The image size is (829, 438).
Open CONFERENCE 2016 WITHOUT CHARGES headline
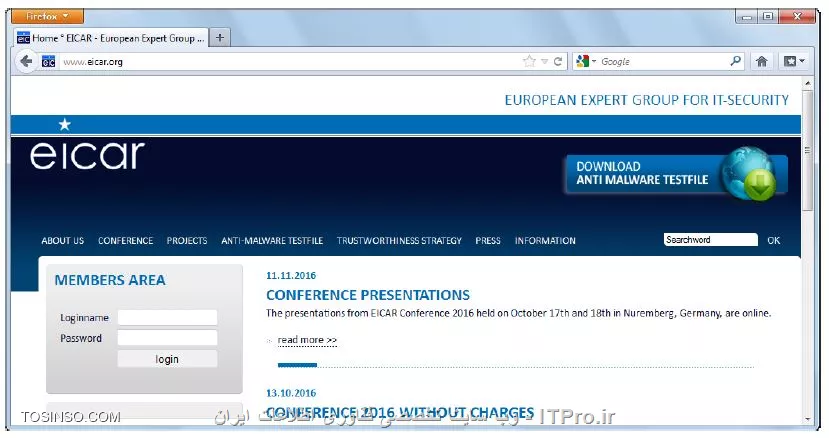400,413
